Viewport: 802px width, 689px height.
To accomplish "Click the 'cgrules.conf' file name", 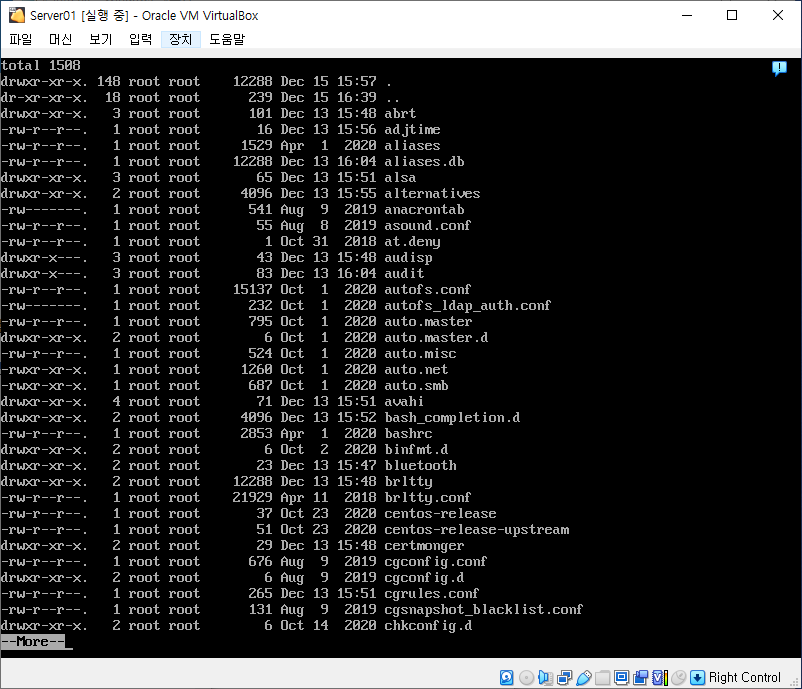I will [x=432, y=593].
